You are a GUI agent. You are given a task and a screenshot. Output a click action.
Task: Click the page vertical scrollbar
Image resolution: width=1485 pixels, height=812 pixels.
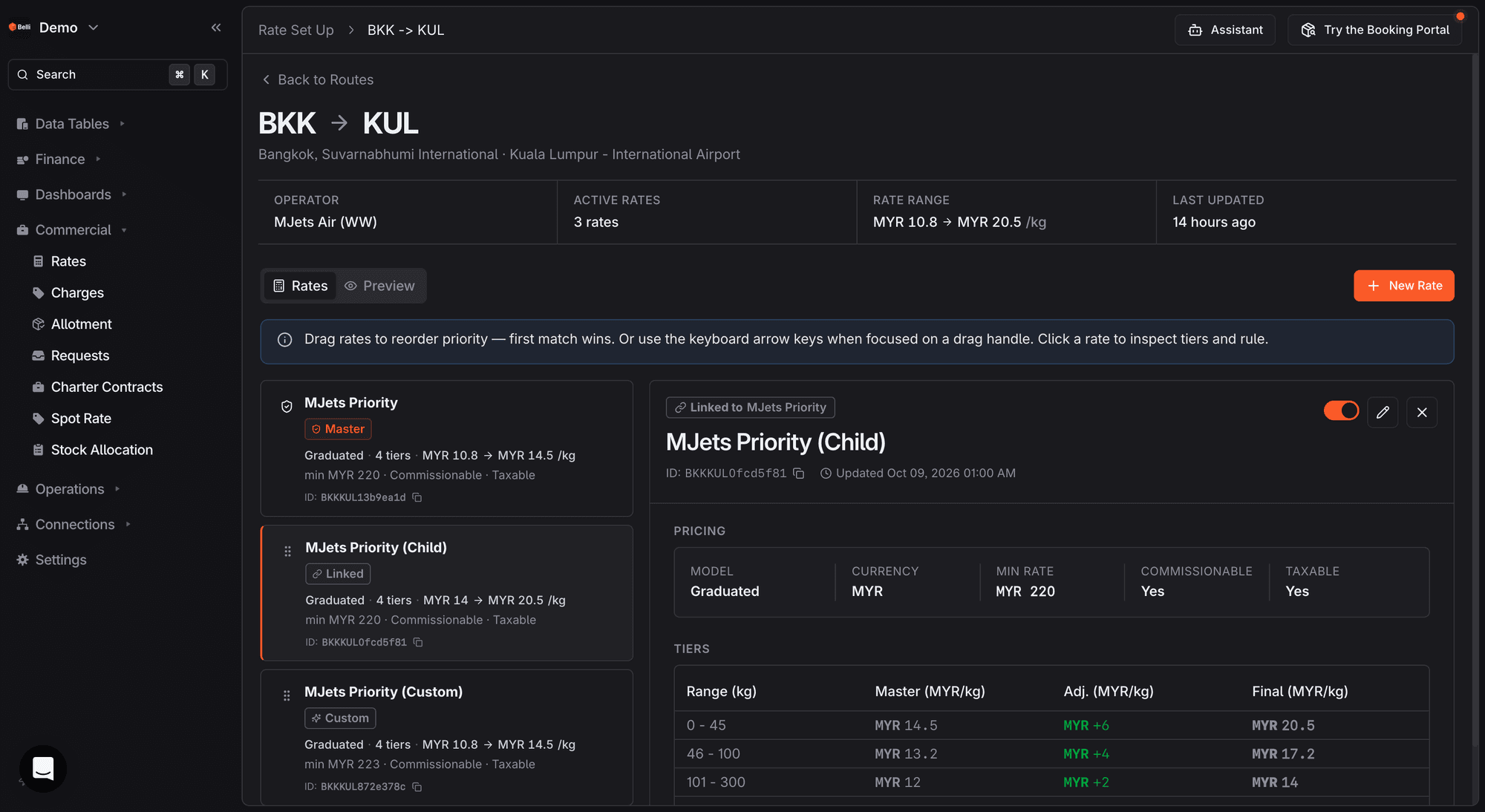click(1475, 401)
